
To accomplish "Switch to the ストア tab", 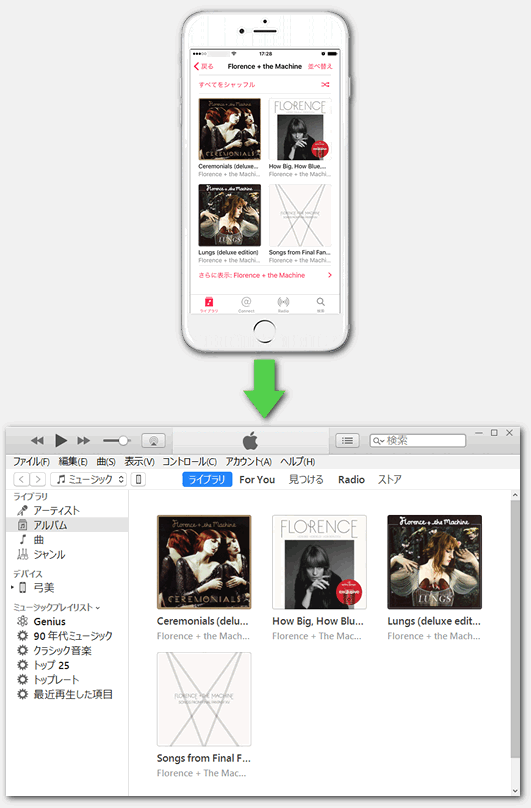I will pyautogui.click(x=389, y=480).
